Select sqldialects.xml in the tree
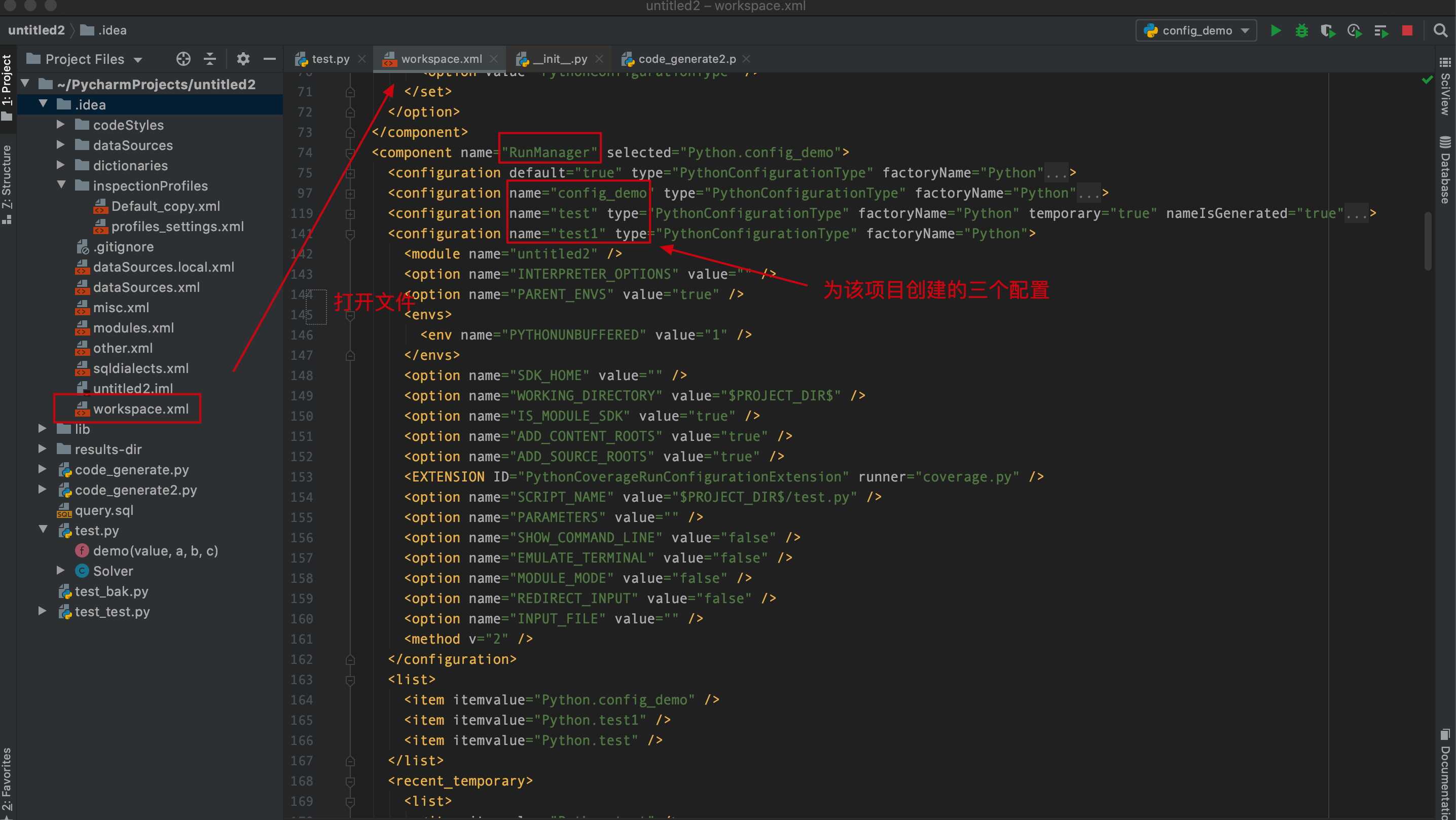This screenshot has height=820, width=1456. tap(141, 368)
